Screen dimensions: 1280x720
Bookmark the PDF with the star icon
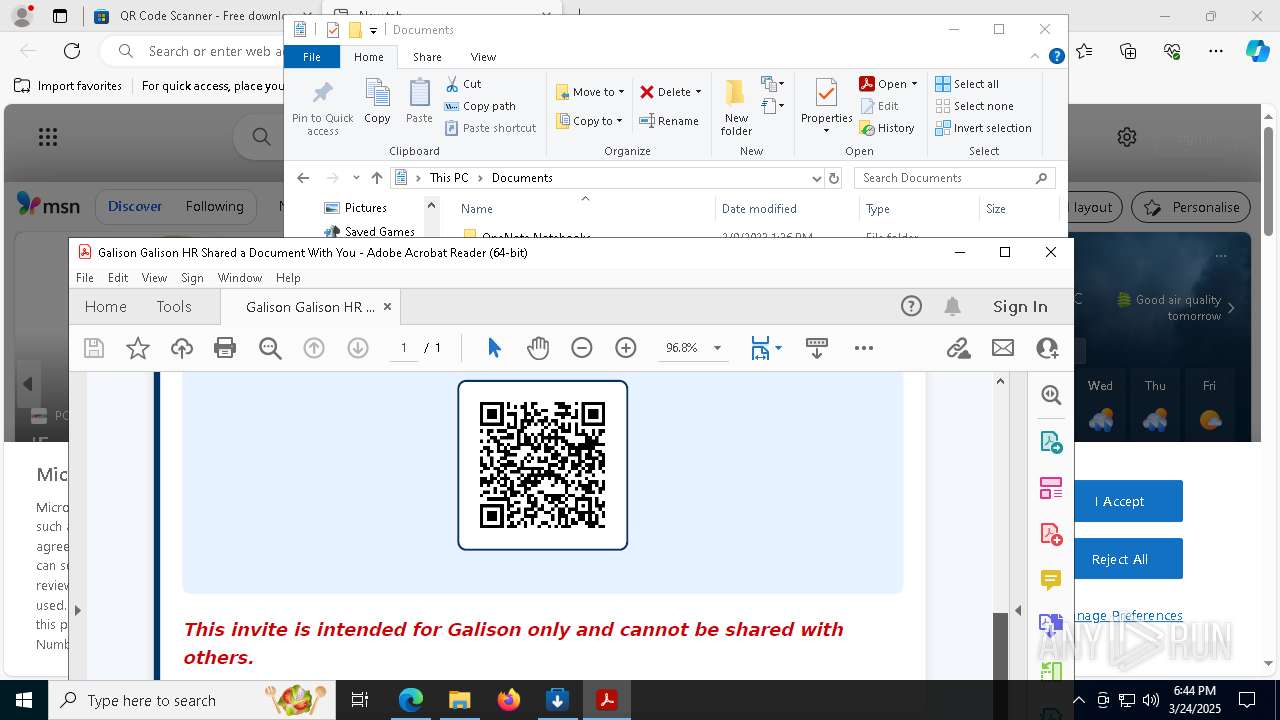(x=138, y=348)
